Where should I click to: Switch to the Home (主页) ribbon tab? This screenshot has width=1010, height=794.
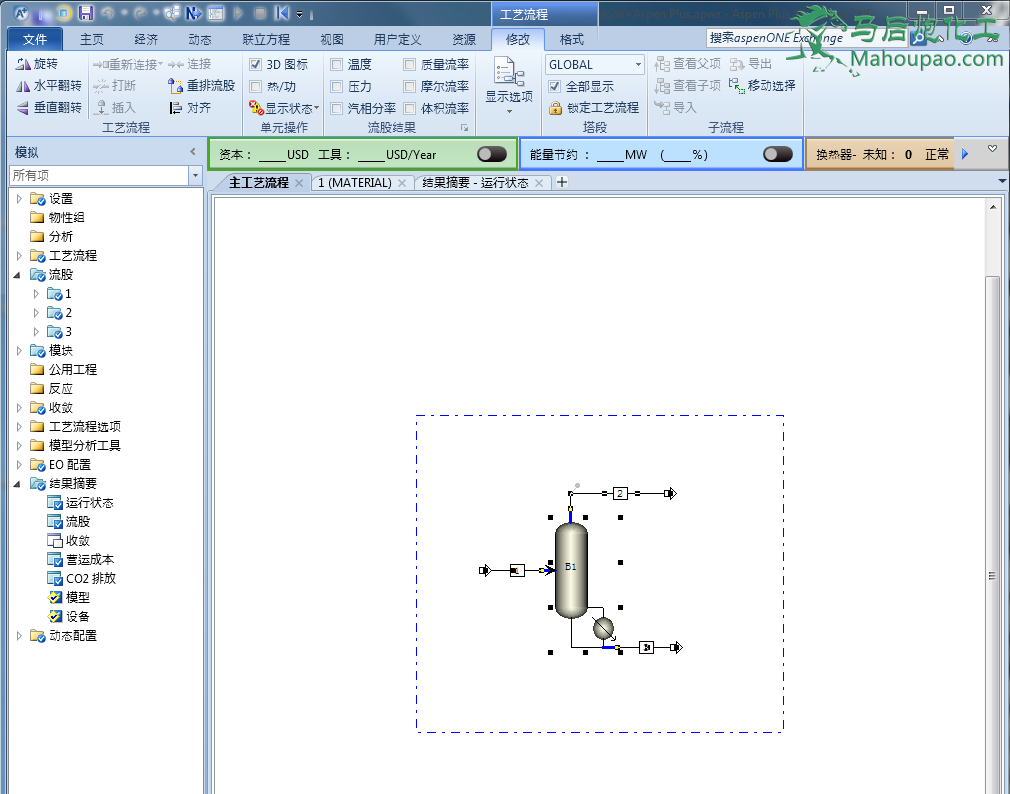(92, 40)
